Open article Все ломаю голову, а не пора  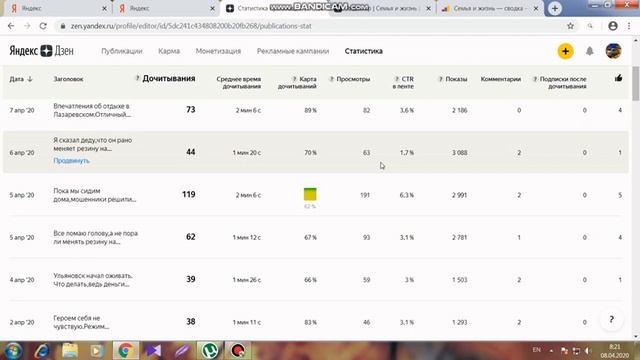[96, 238]
